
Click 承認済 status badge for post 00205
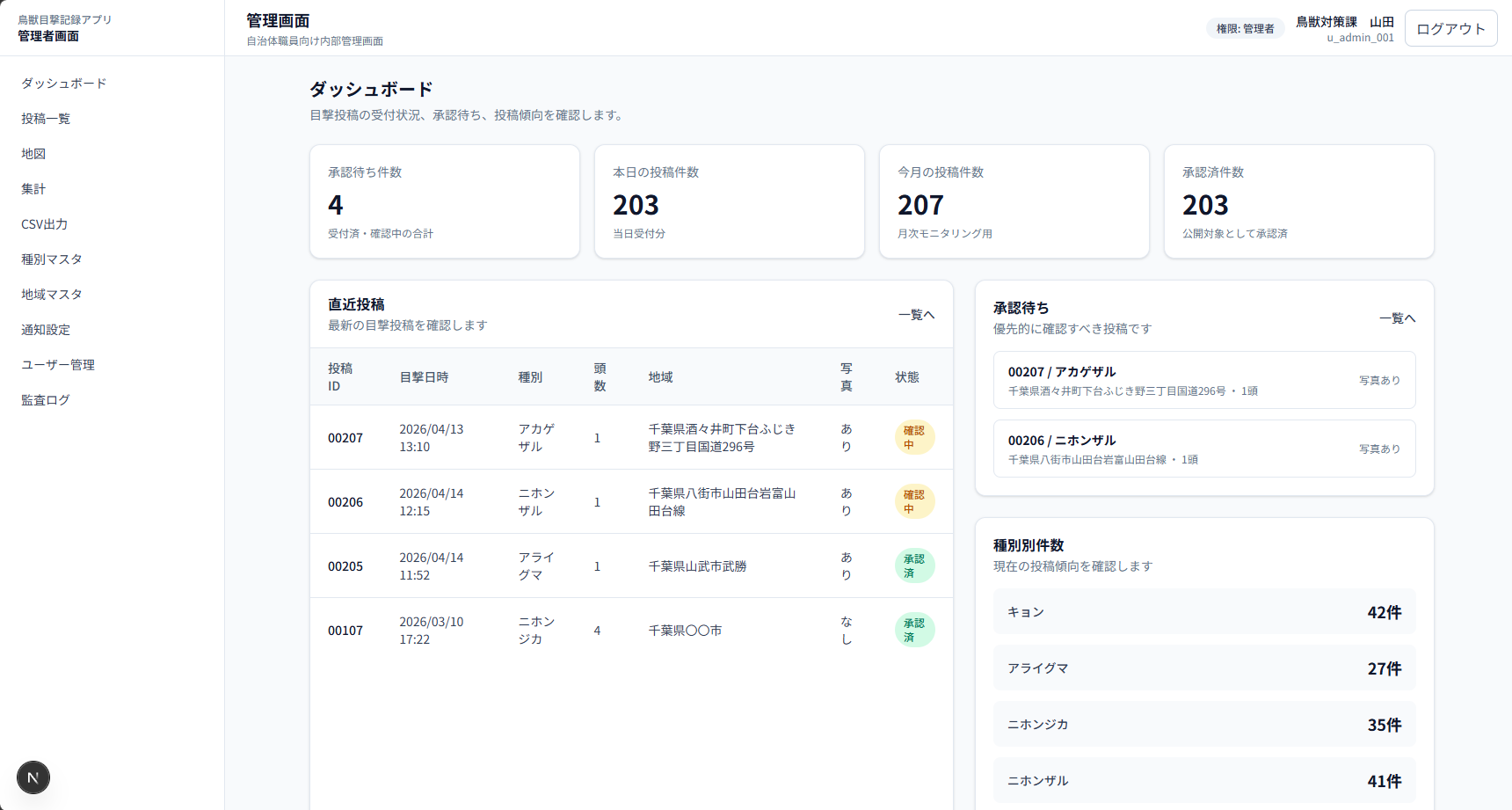point(913,566)
